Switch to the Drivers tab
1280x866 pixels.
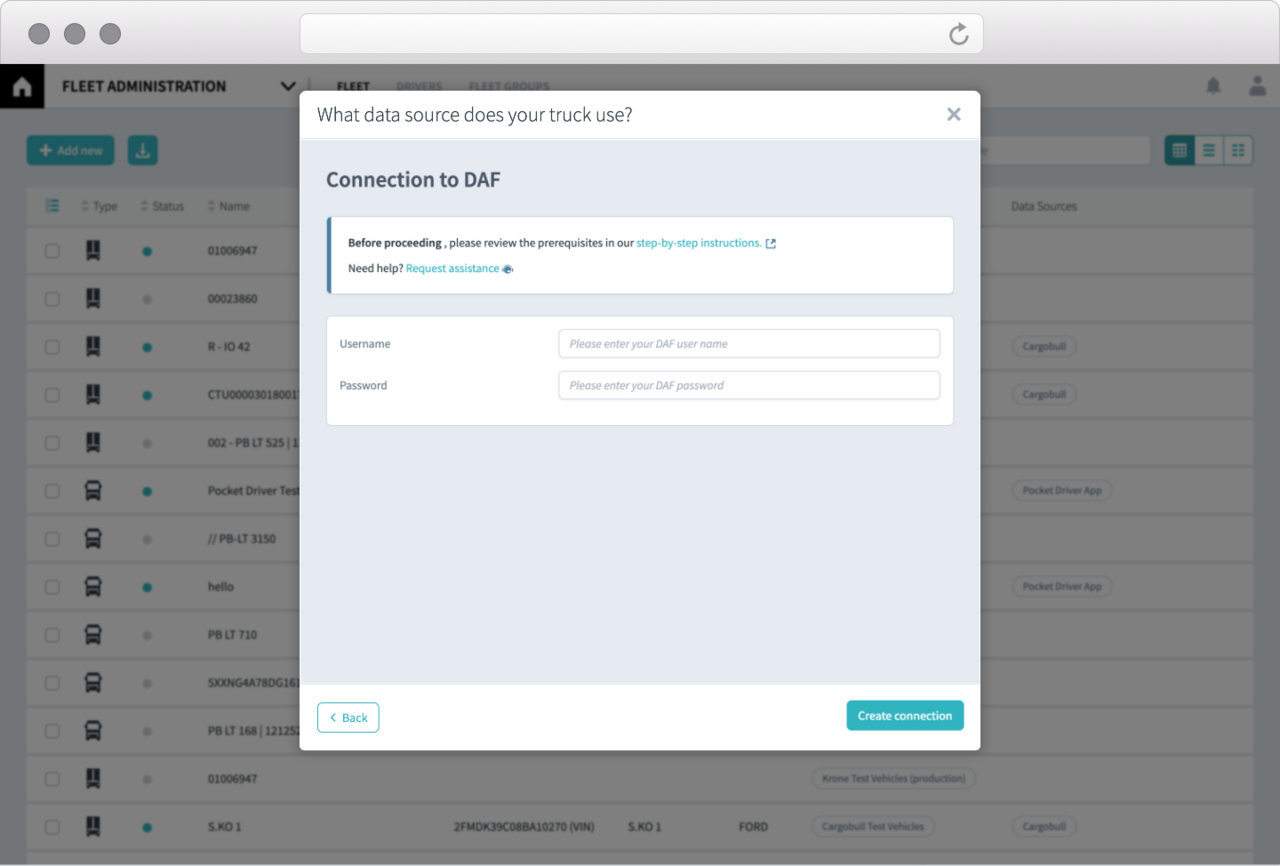(x=419, y=87)
